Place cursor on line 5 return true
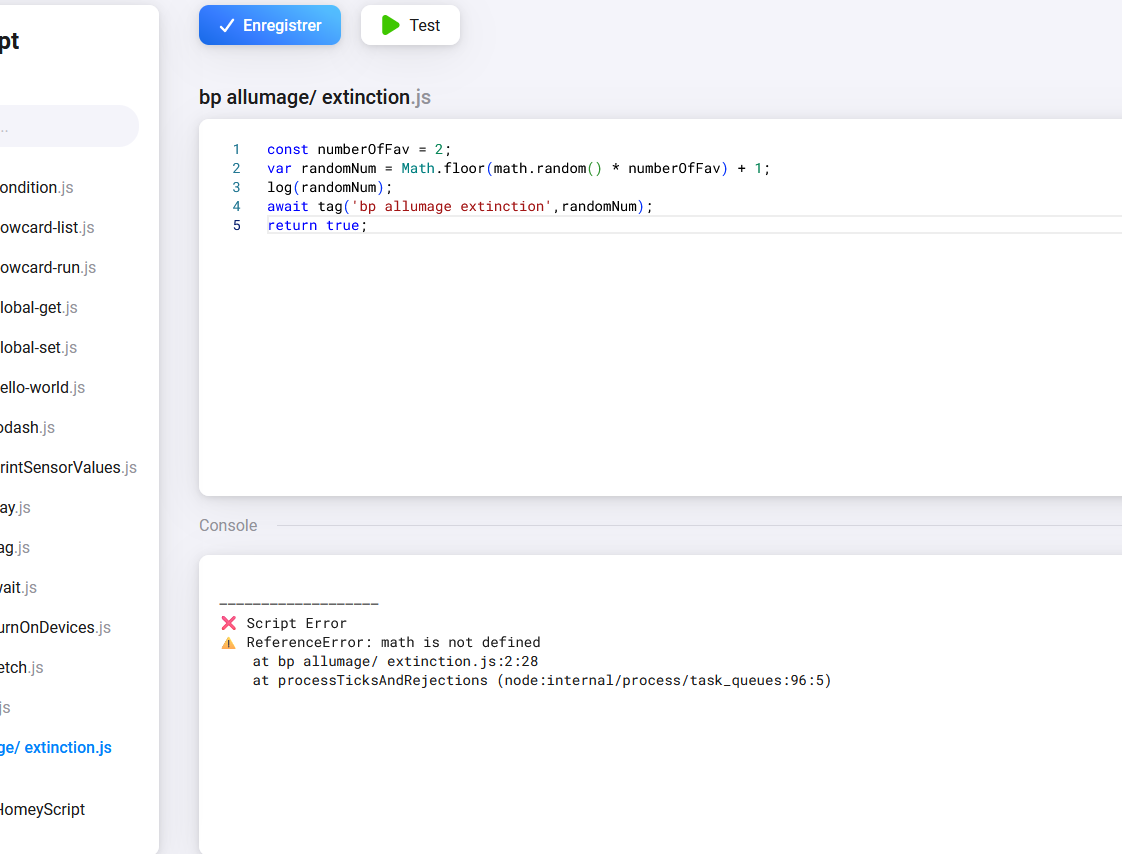 (317, 225)
